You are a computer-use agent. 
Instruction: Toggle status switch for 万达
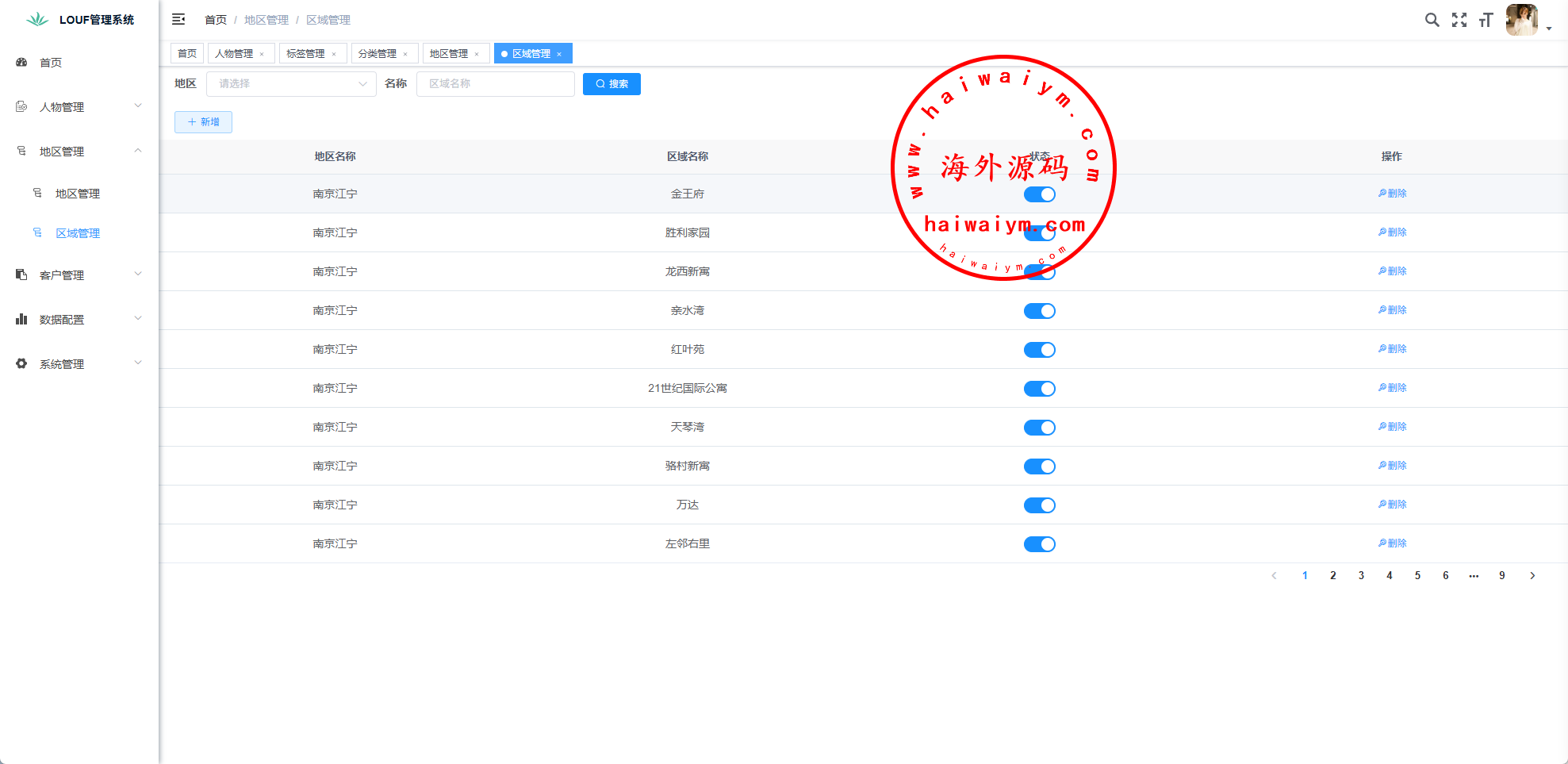click(1039, 505)
